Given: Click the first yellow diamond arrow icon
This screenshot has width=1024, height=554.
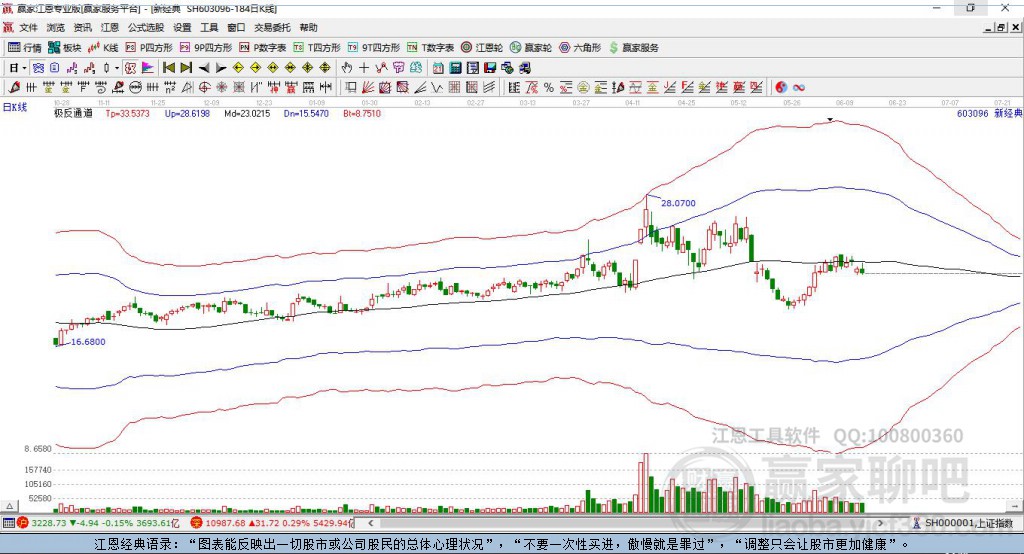Looking at the screenshot, I should click(238, 68).
